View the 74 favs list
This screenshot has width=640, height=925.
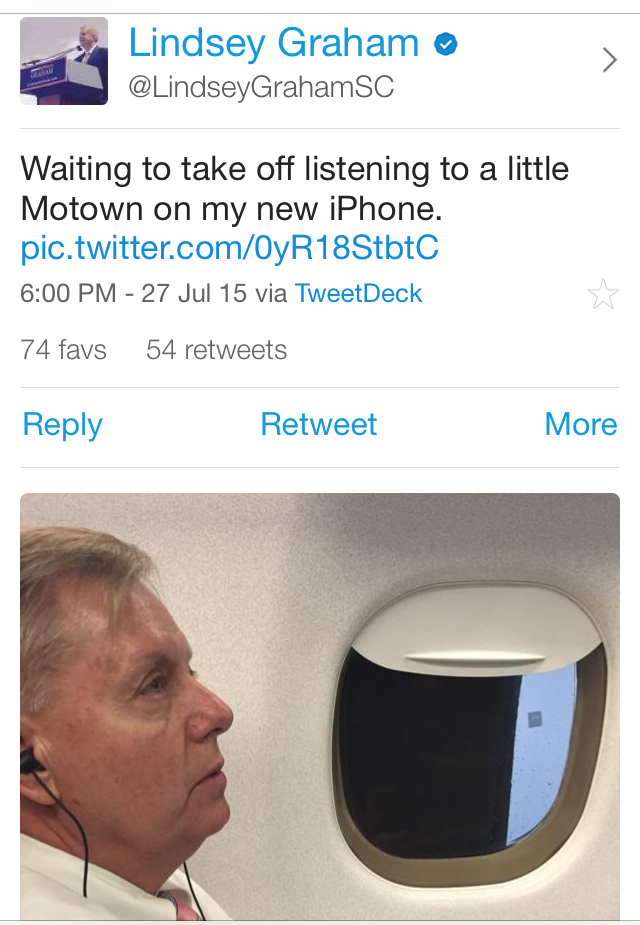(x=63, y=350)
